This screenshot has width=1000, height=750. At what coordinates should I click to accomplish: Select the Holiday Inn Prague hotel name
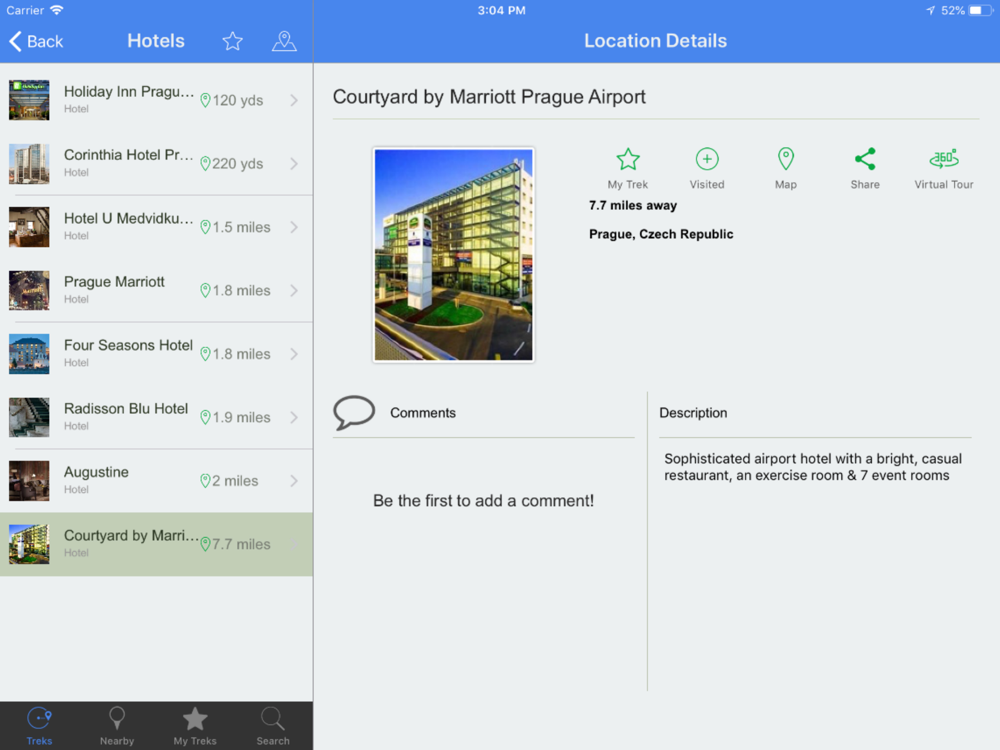click(129, 92)
